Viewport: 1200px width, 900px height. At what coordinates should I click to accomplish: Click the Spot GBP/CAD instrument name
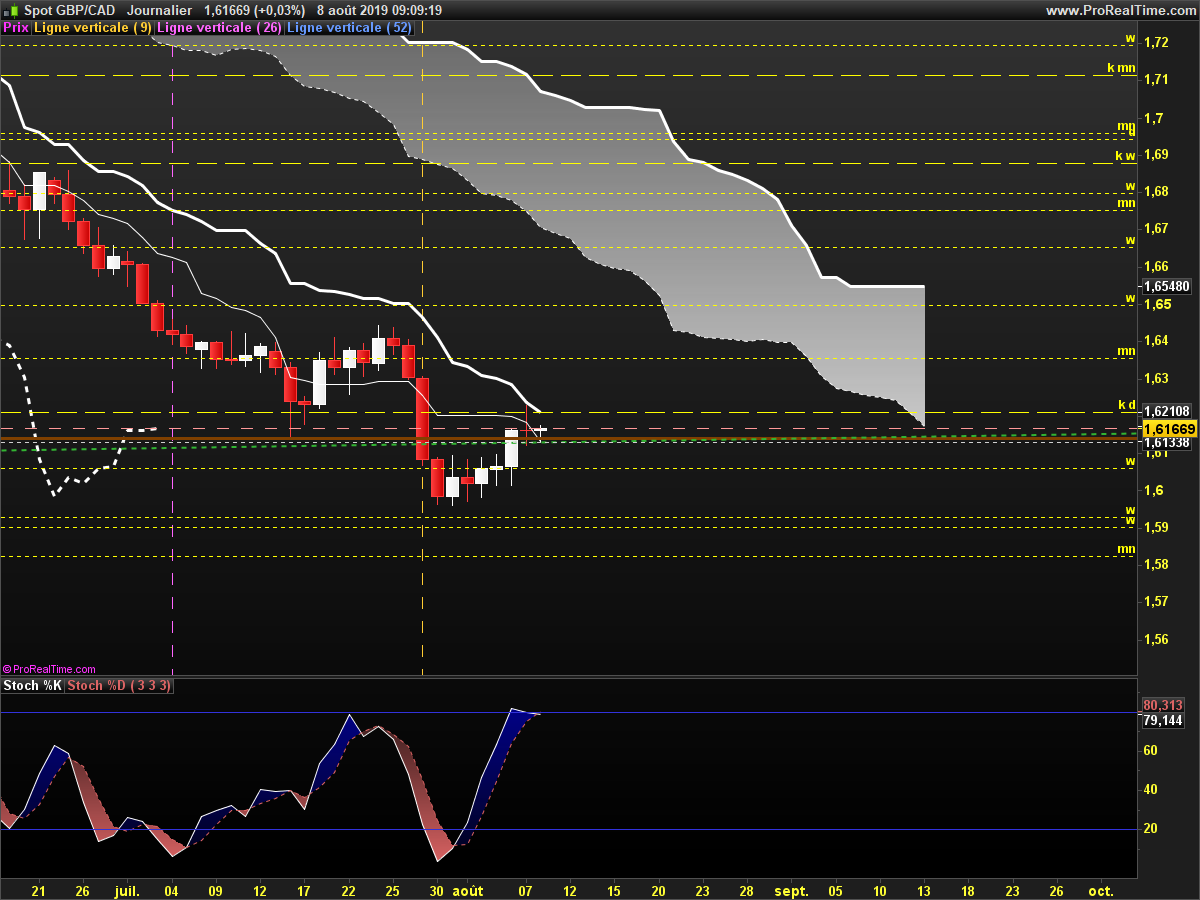[x=69, y=10]
